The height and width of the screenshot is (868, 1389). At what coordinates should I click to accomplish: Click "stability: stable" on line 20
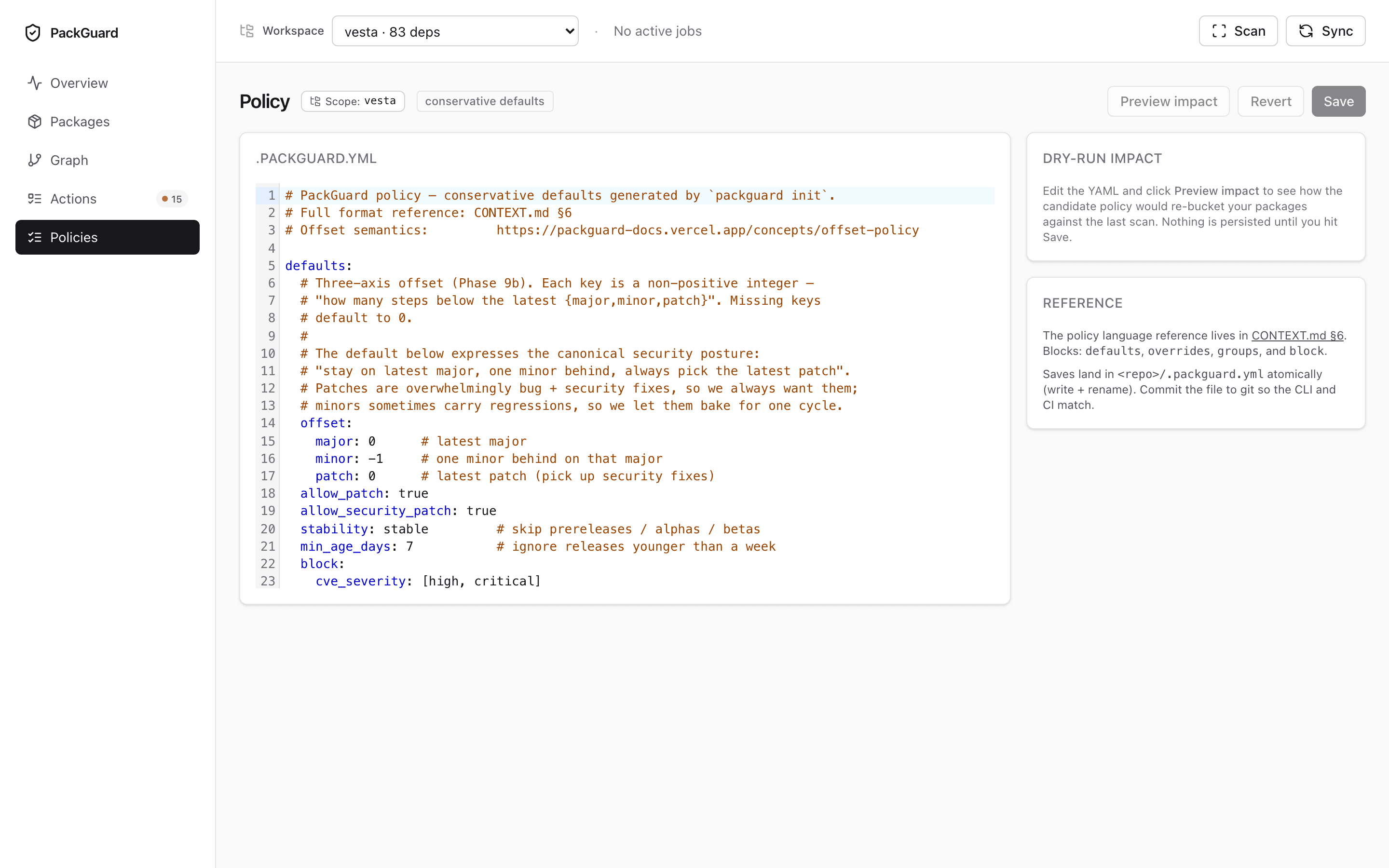tap(364, 529)
